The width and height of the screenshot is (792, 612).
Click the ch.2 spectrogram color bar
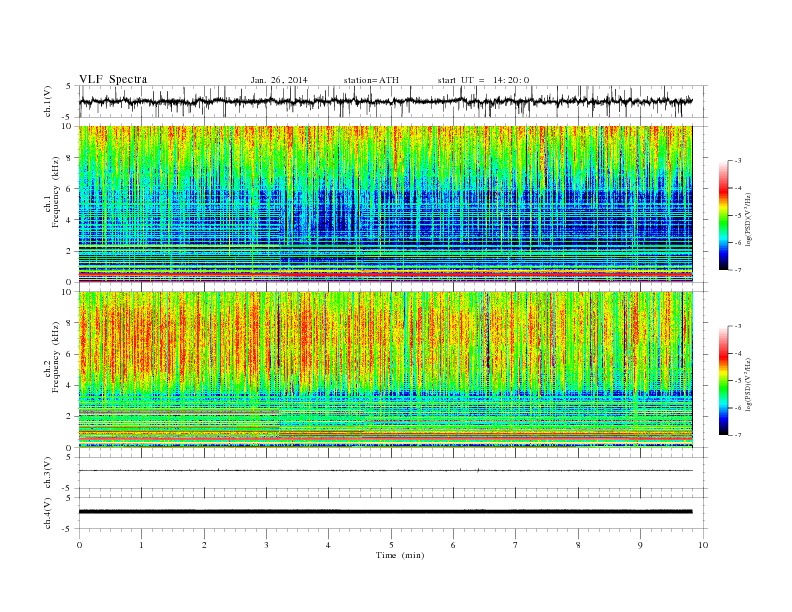point(723,381)
